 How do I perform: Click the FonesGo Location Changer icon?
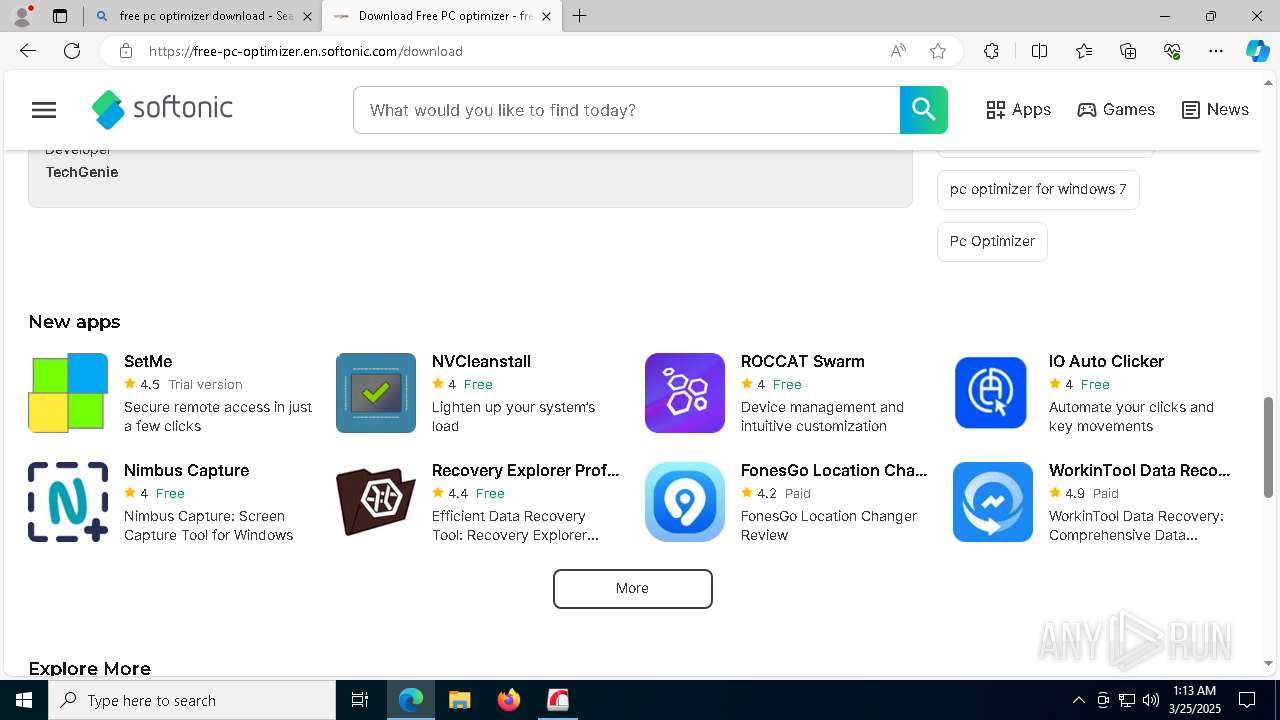(685, 502)
